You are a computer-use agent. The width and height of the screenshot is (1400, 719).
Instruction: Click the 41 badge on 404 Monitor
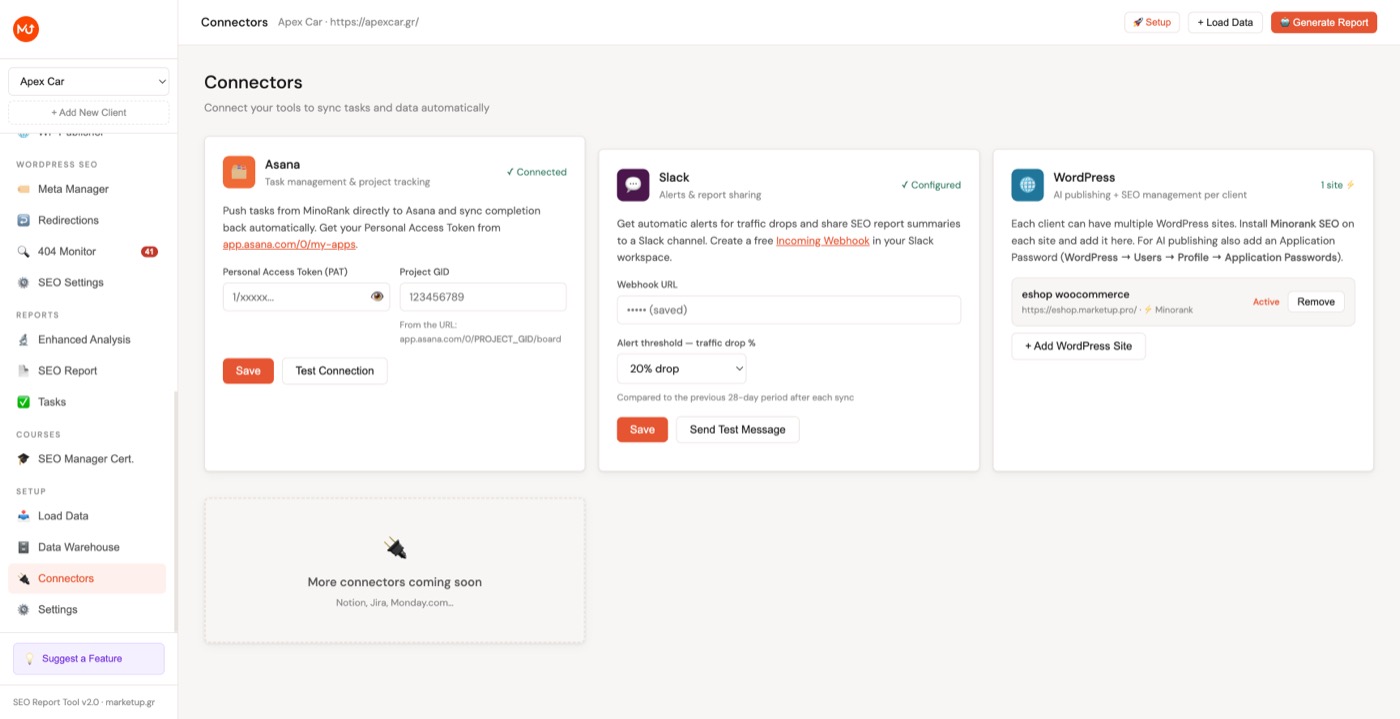click(149, 251)
